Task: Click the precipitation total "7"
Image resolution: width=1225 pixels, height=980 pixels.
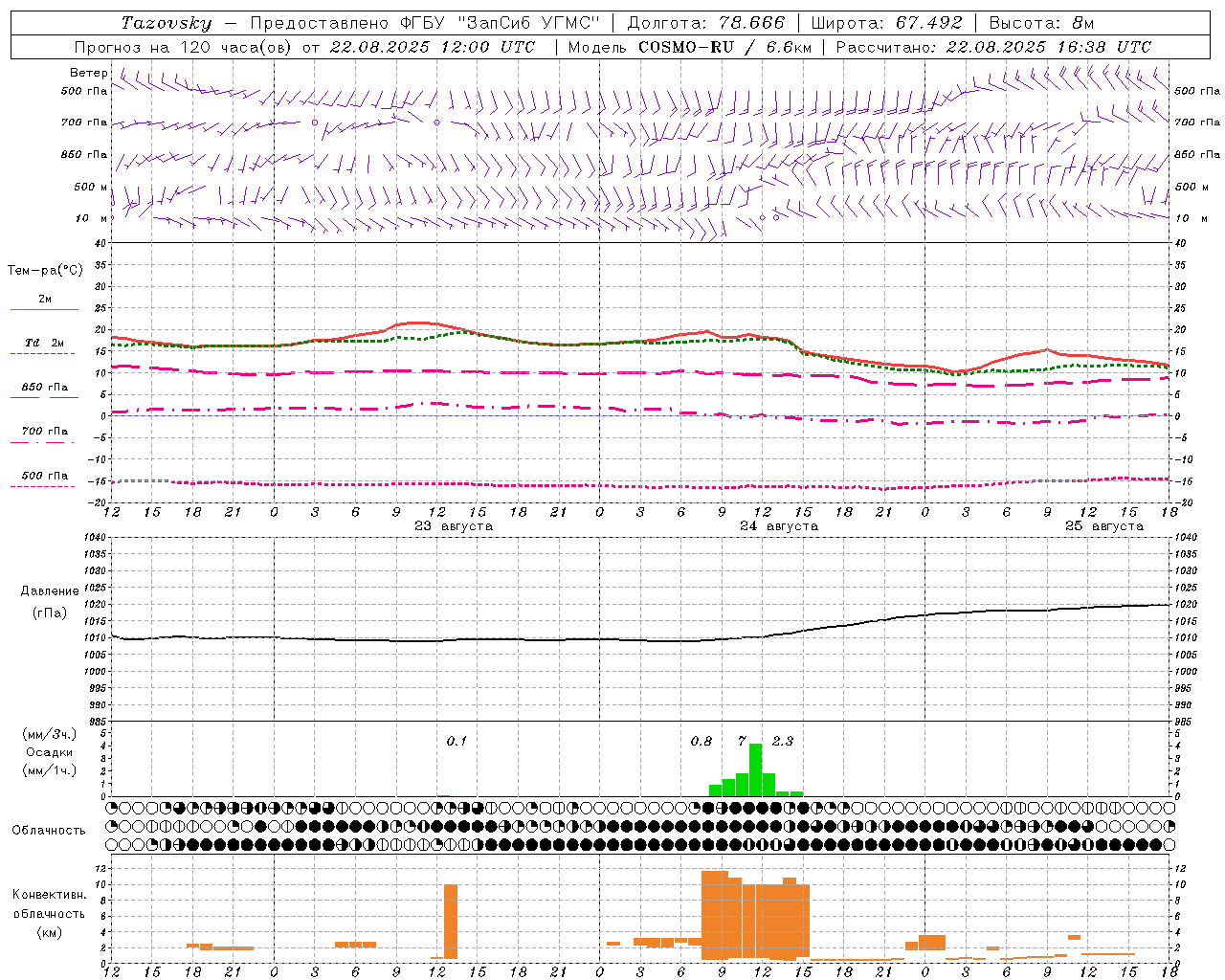Action: (x=742, y=742)
